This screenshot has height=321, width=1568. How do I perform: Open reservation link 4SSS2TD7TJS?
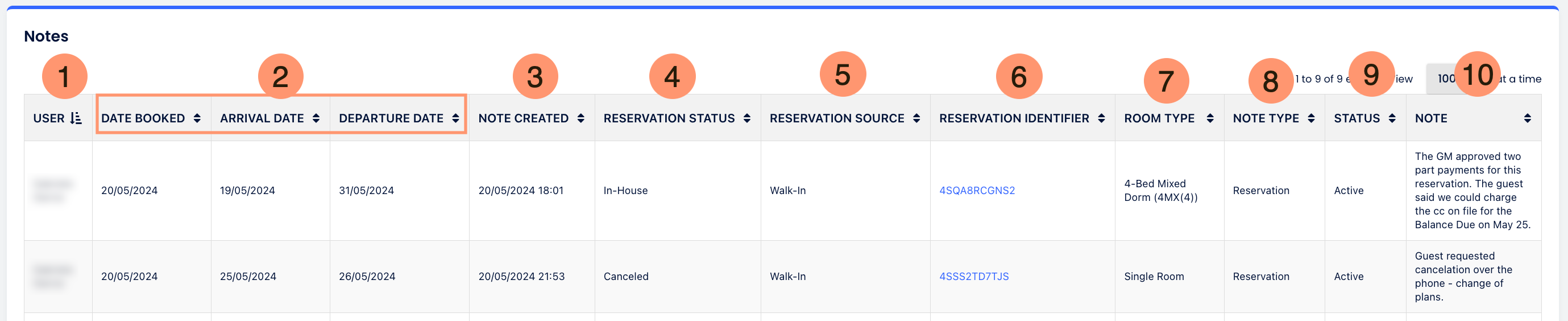(x=974, y=277)
